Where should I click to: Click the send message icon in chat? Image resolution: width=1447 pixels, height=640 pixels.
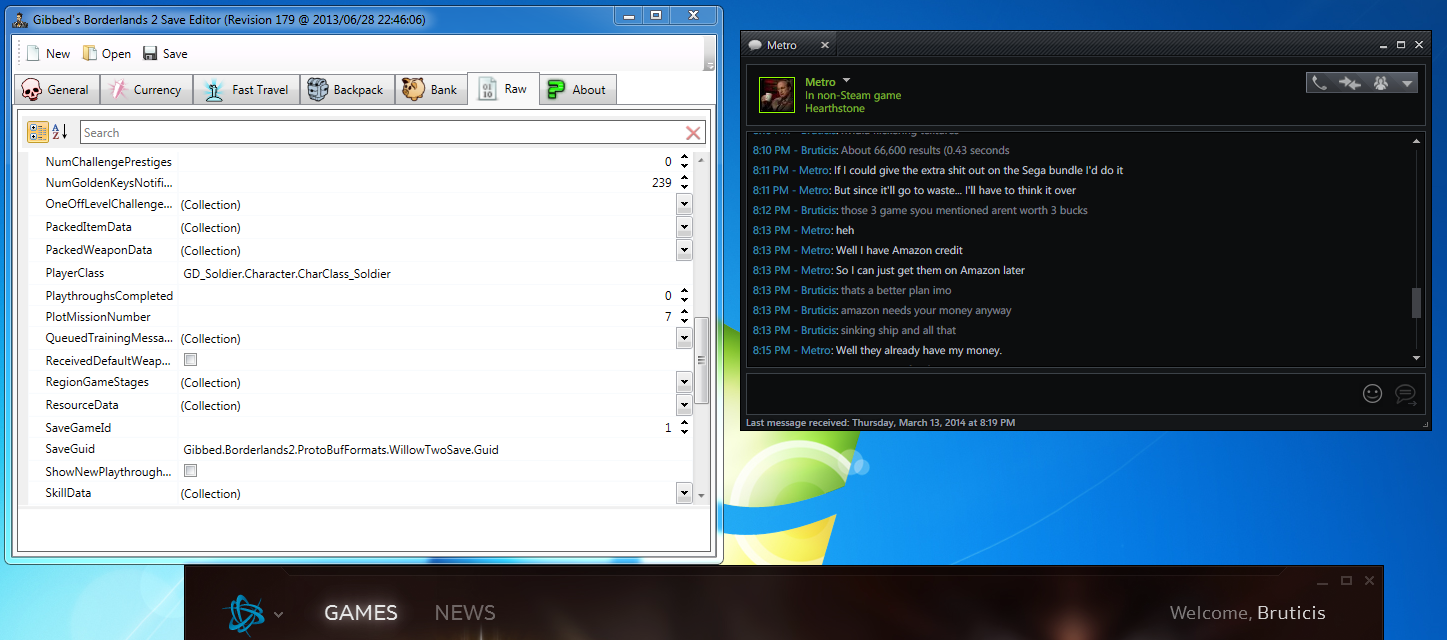(1405, 394)
